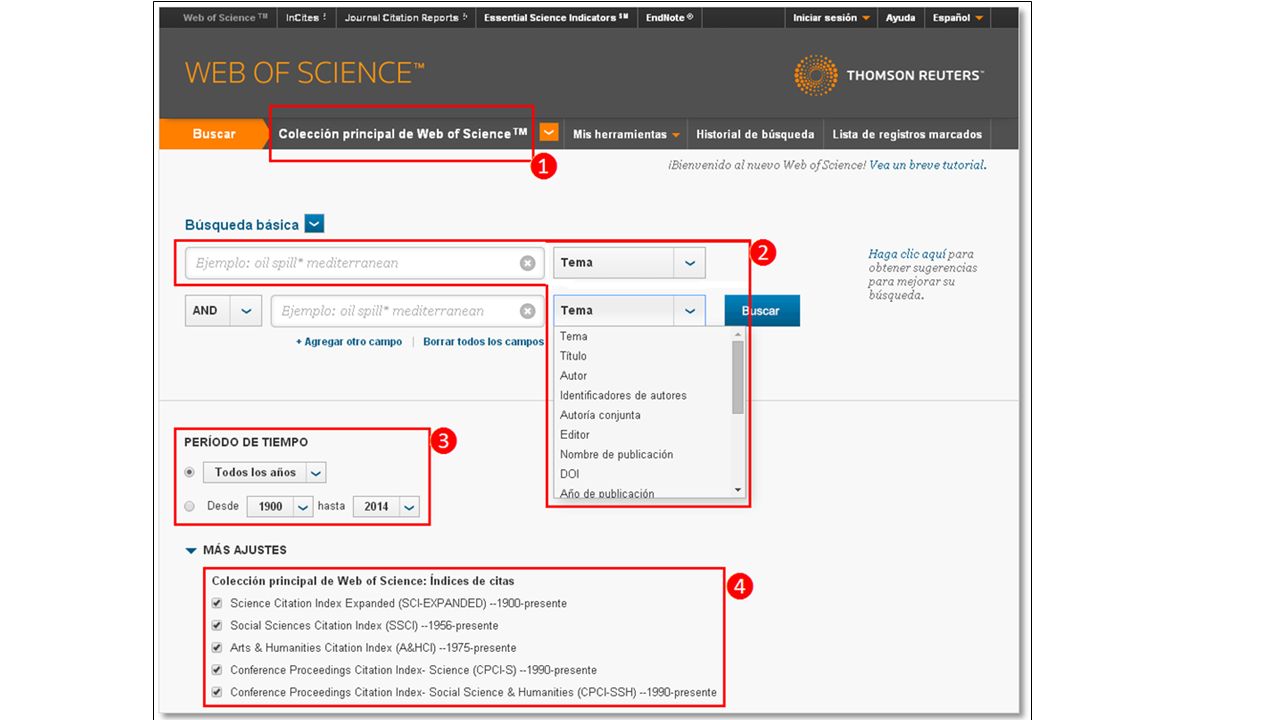Clear the second search field with its X icon

pos(528,311)
